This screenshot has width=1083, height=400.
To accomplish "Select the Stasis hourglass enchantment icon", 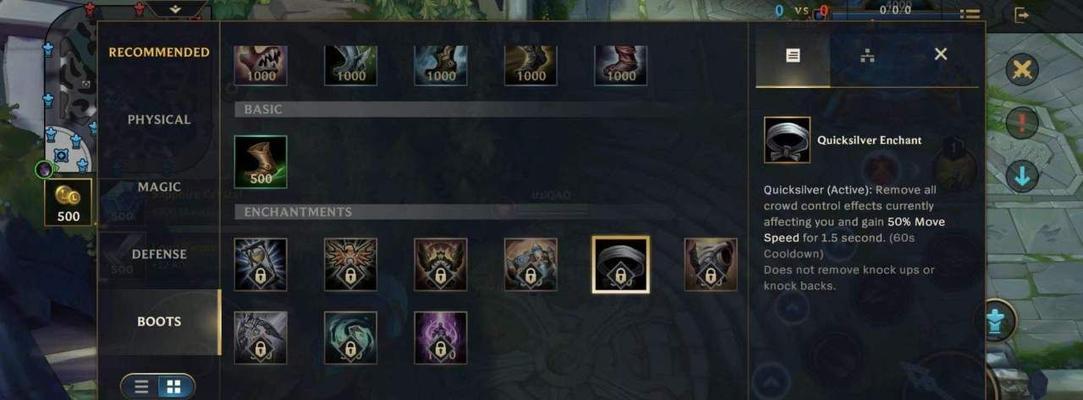I will (260, 265).
